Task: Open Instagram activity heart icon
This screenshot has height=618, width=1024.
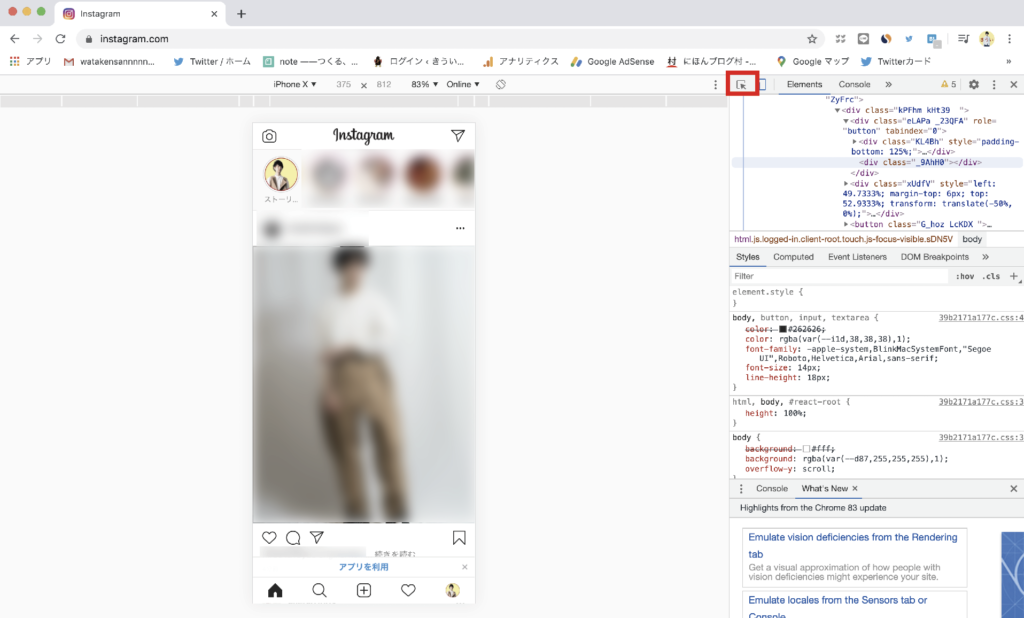Action: pos(408,591)
